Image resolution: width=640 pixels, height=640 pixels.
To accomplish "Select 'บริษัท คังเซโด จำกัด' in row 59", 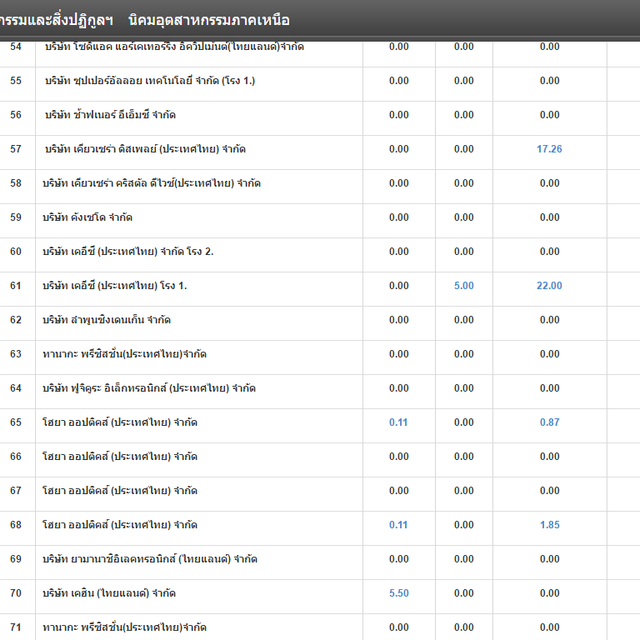I will 87,218.
